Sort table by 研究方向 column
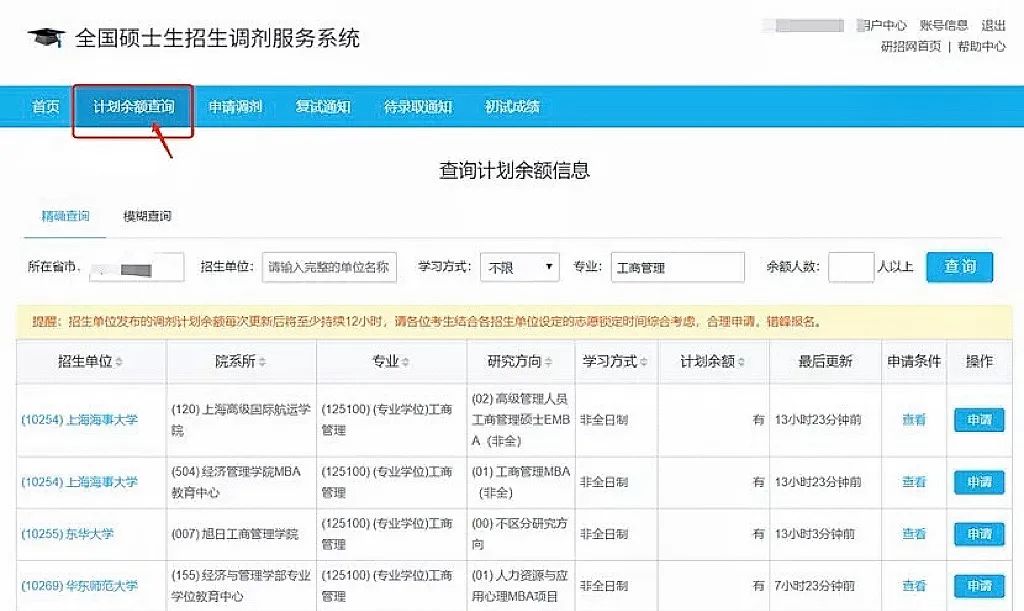The image size is (1024, 611). tap(521, 361)
